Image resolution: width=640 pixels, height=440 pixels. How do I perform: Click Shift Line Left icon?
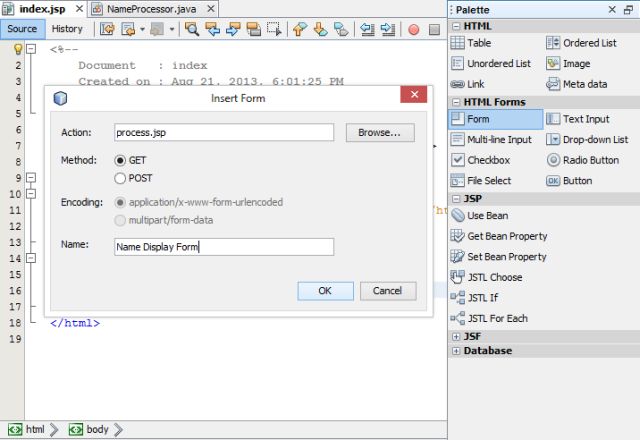point(367,29)
